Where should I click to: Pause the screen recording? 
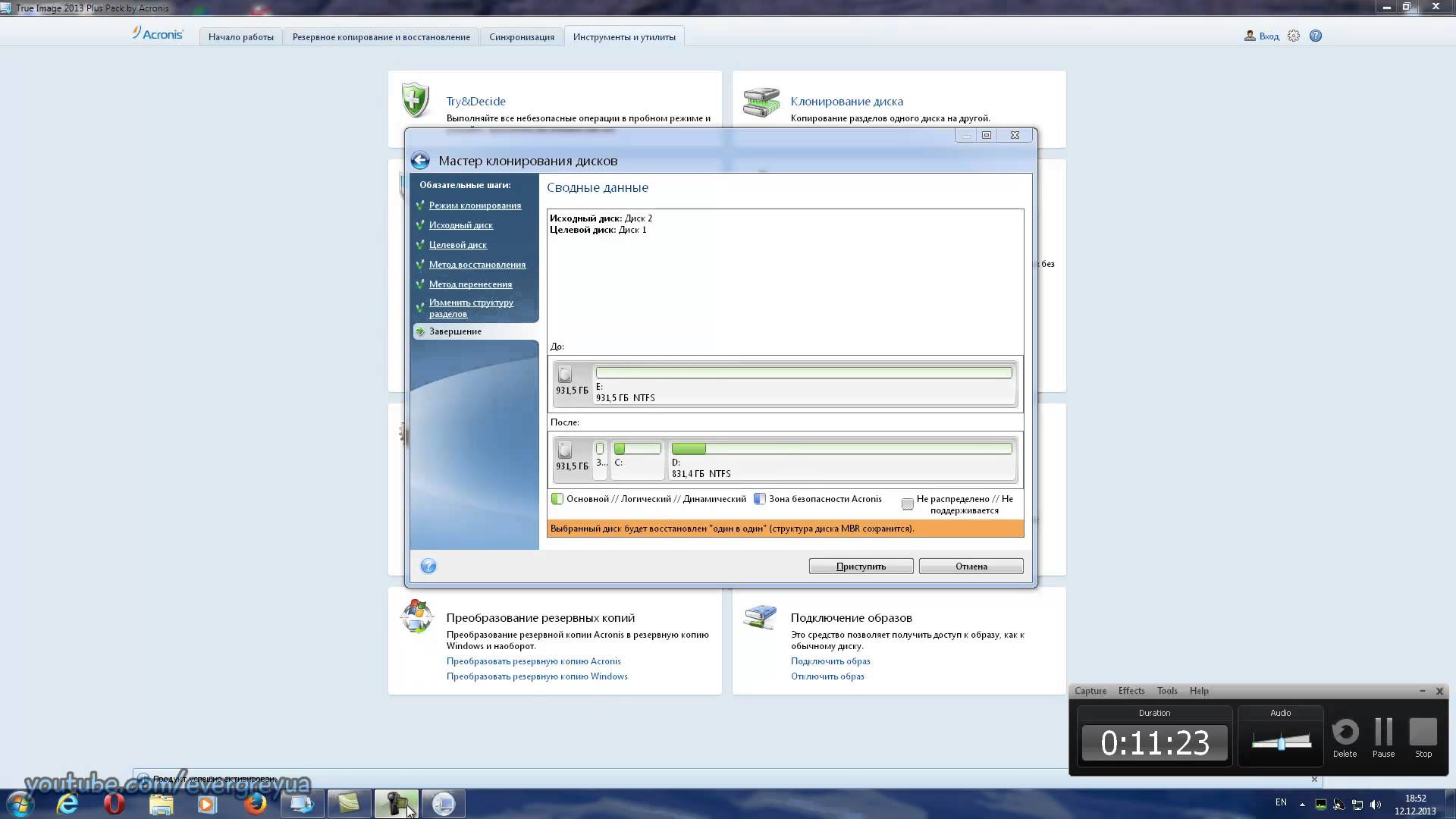coord(1384,732)
